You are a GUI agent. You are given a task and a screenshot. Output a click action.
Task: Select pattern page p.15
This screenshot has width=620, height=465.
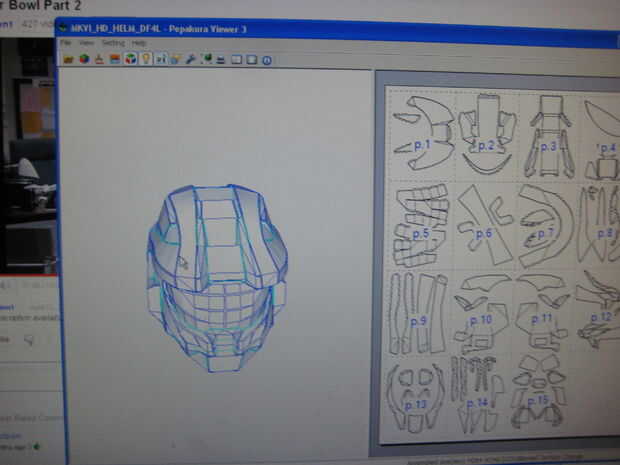click(x=538, y=391)
